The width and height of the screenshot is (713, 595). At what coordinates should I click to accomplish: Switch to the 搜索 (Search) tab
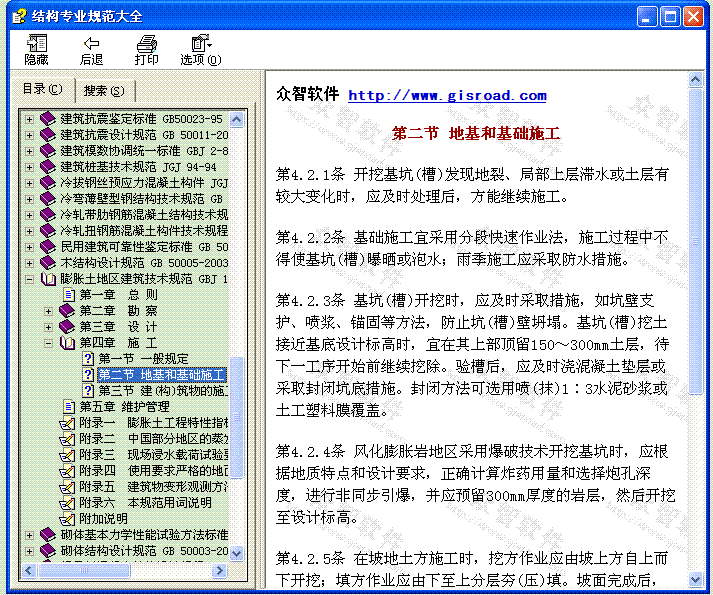104,90
